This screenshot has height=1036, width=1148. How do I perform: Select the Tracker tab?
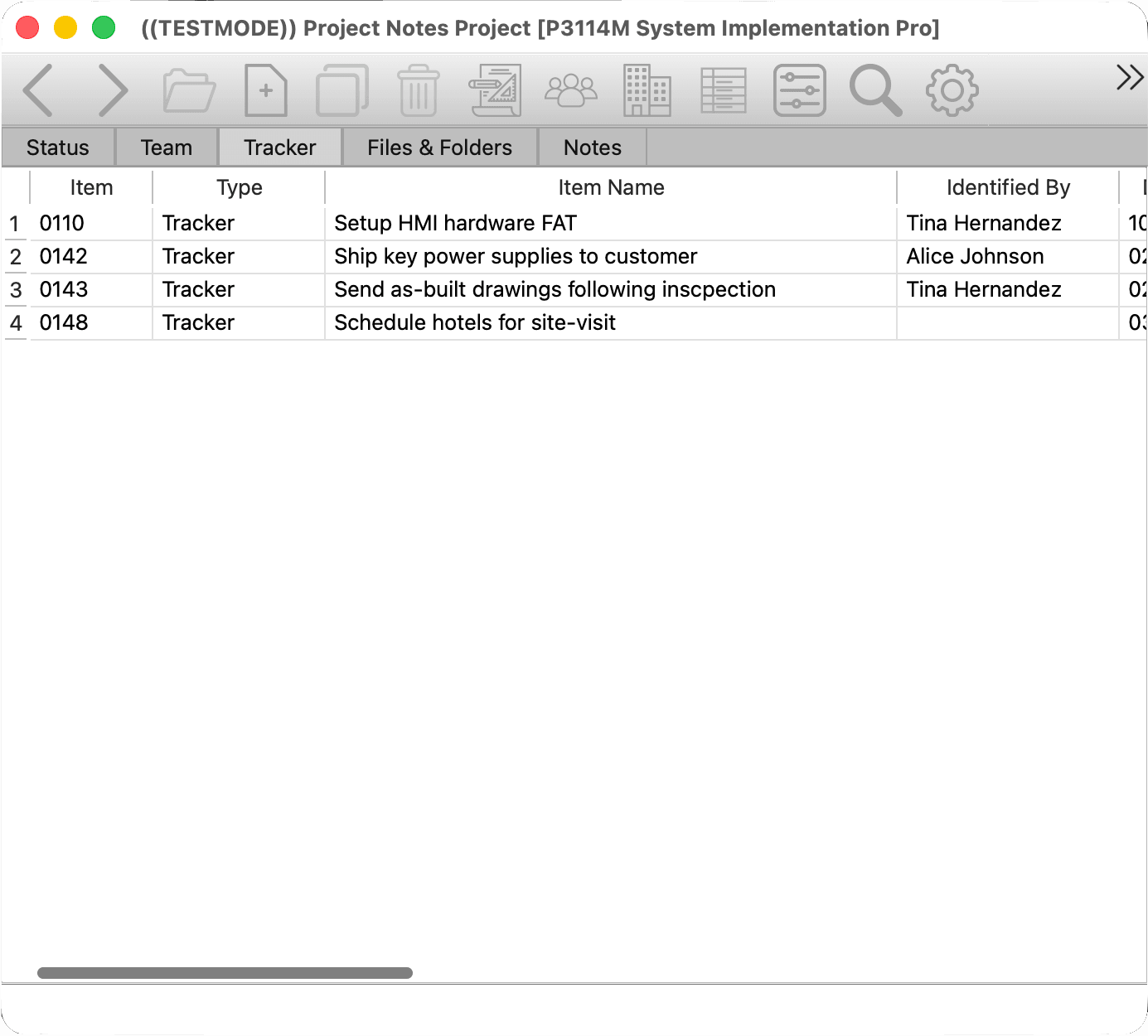pos(280,148)
